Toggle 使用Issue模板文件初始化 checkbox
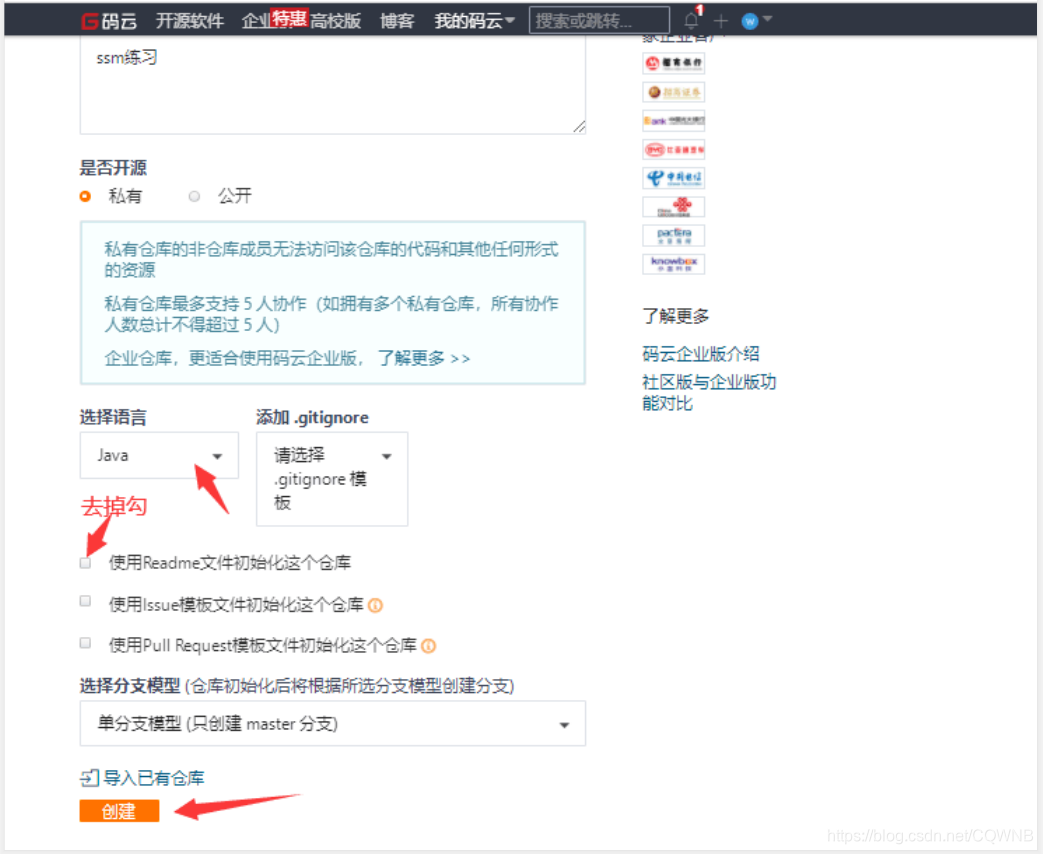Viewport: 1043px width, 854px height. coord(85,601)
